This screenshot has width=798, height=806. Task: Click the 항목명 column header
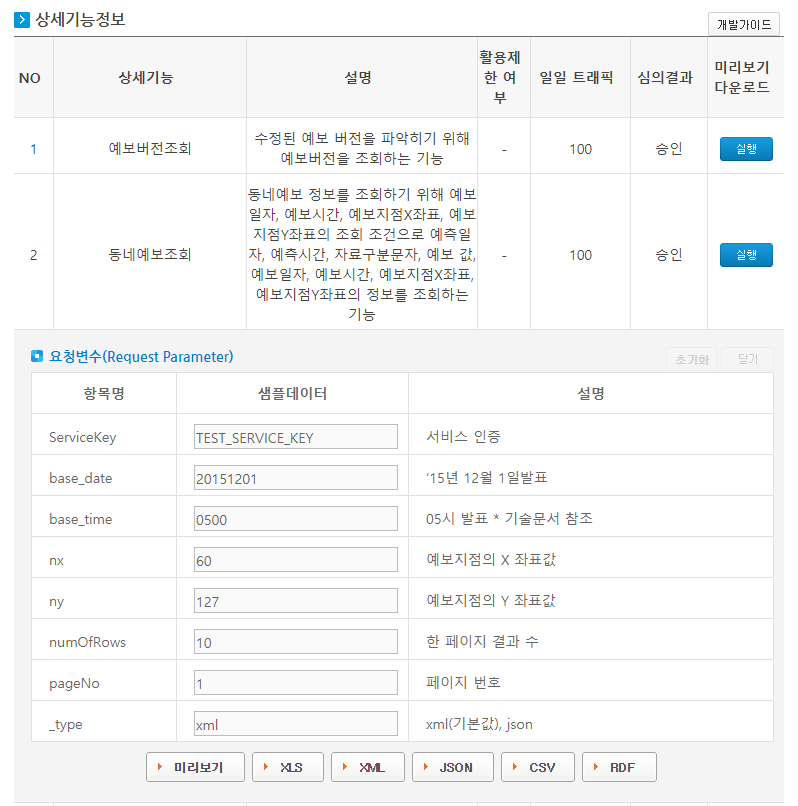(x=104, y=394)
